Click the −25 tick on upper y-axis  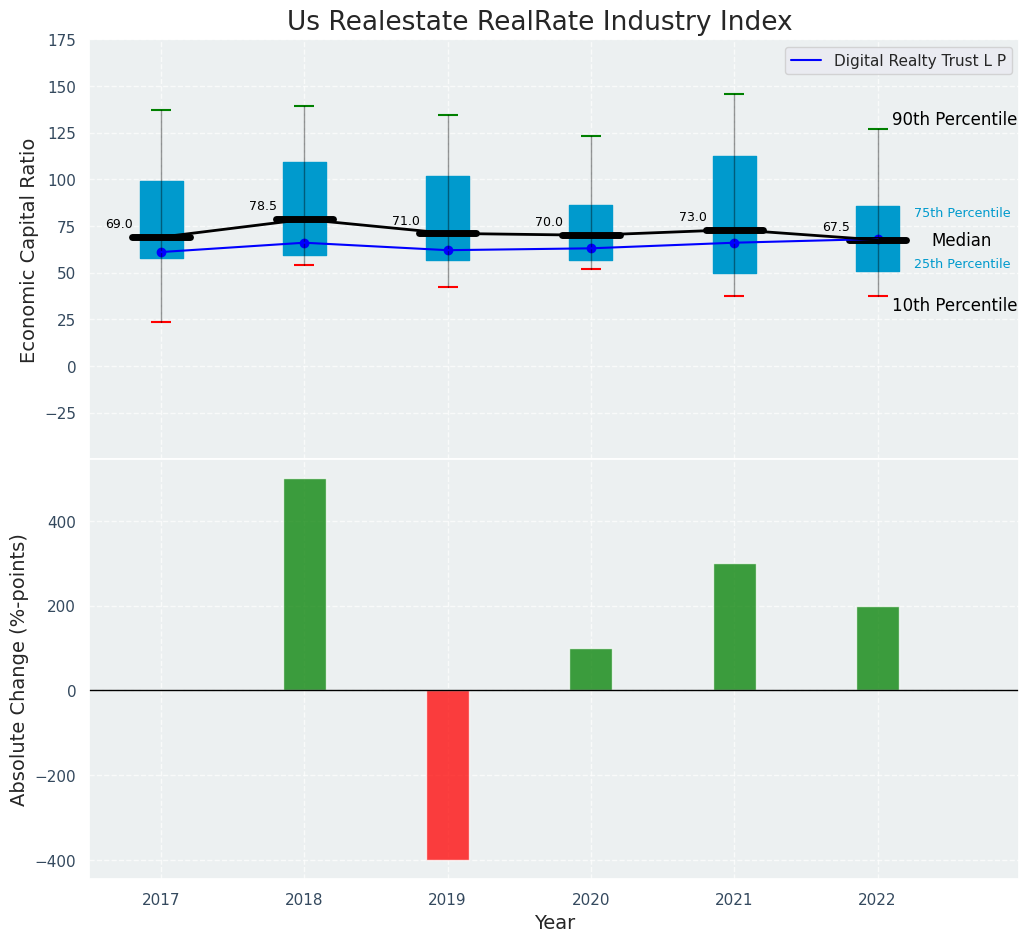click(x=60, y=414)
